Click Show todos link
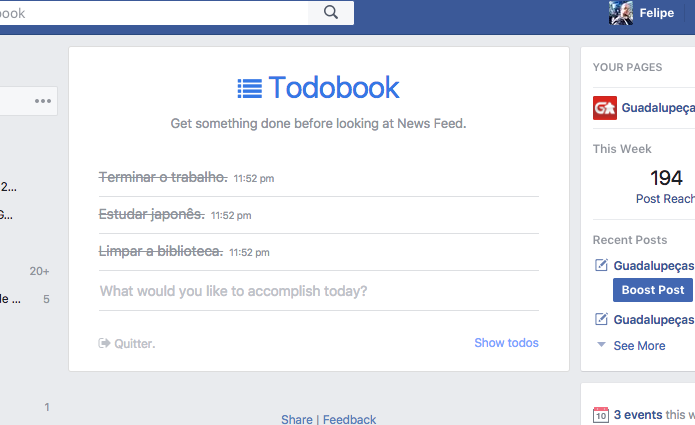The image size is (695, 425). click(x=506, y=343)
